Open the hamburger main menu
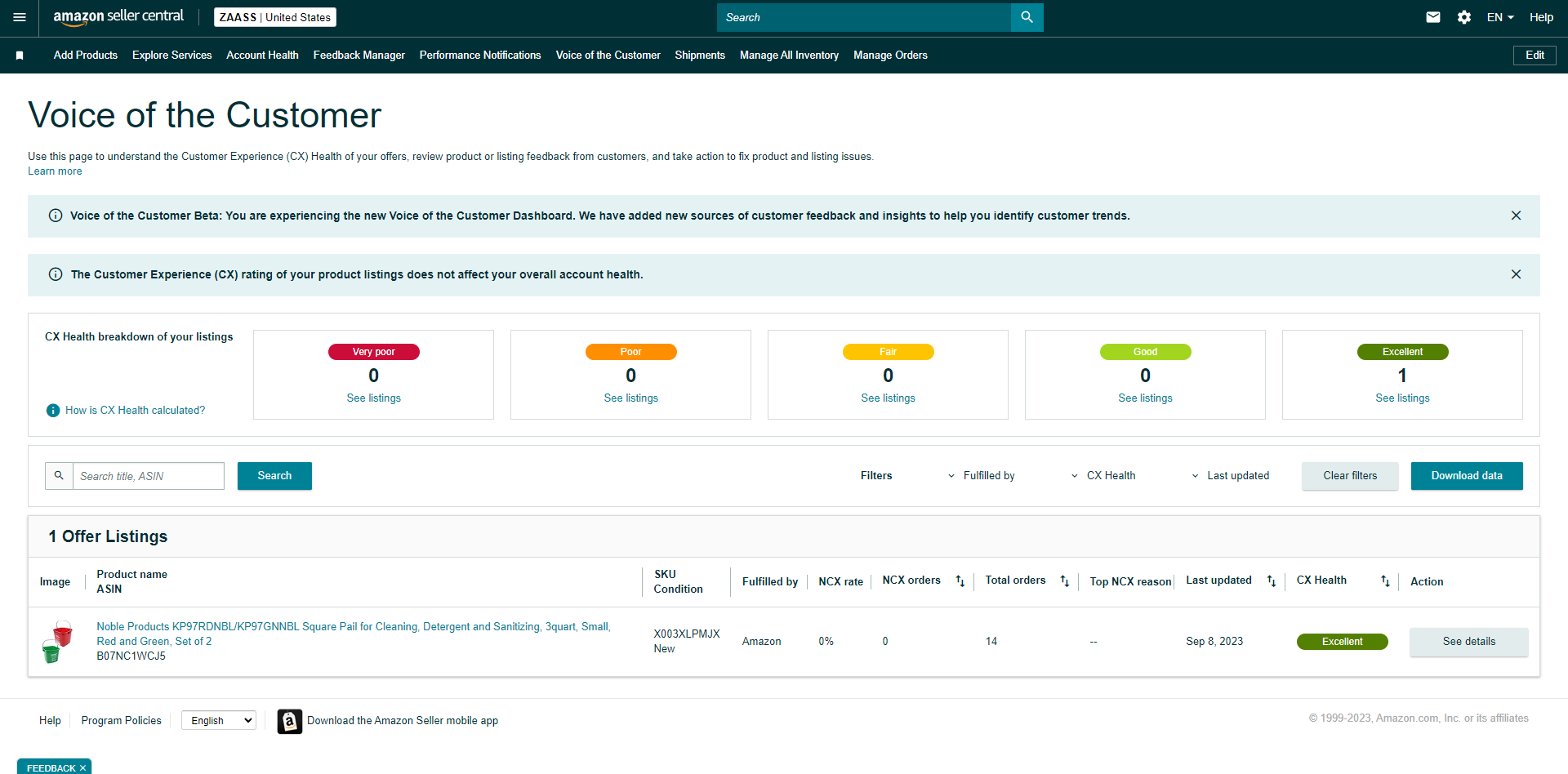Screen dimensions: 1568x774 coord(20,17)
